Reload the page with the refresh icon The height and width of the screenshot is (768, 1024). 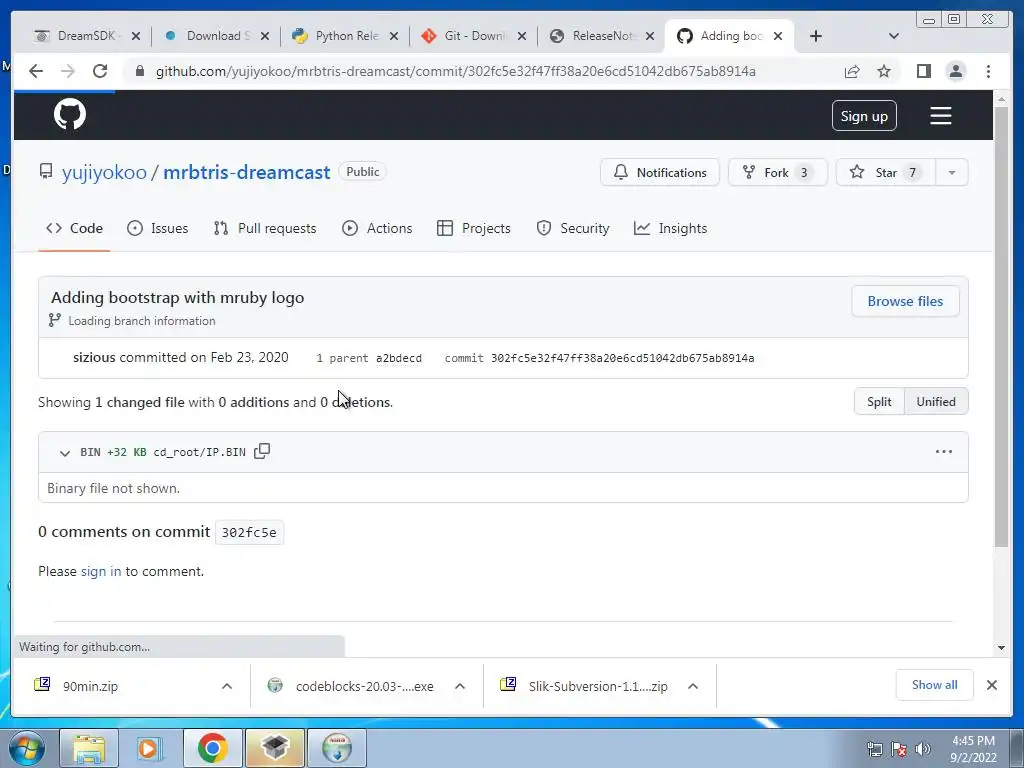tap(100, 71)
